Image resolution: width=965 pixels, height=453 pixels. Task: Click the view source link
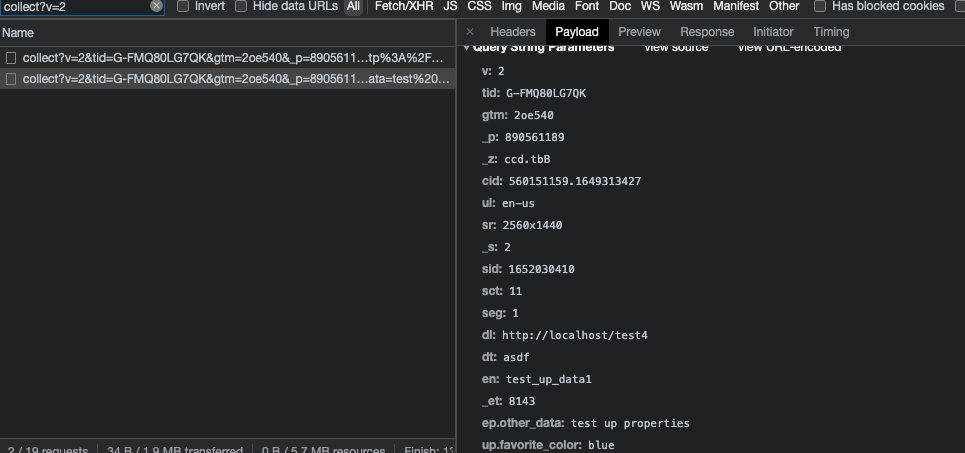[x=676, y=48]
